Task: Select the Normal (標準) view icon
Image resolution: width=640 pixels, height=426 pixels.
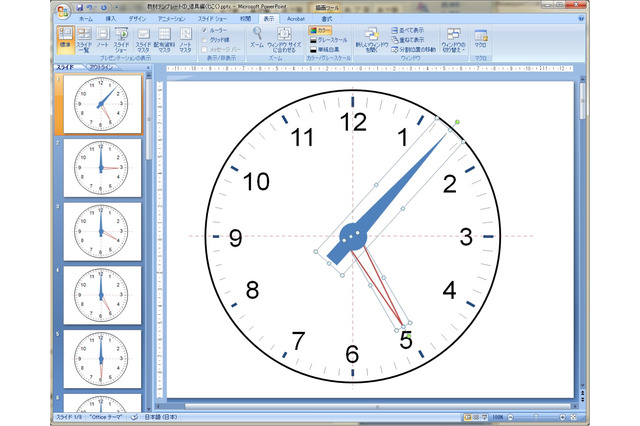Action: pyautogui.click(x=65, y=39)
